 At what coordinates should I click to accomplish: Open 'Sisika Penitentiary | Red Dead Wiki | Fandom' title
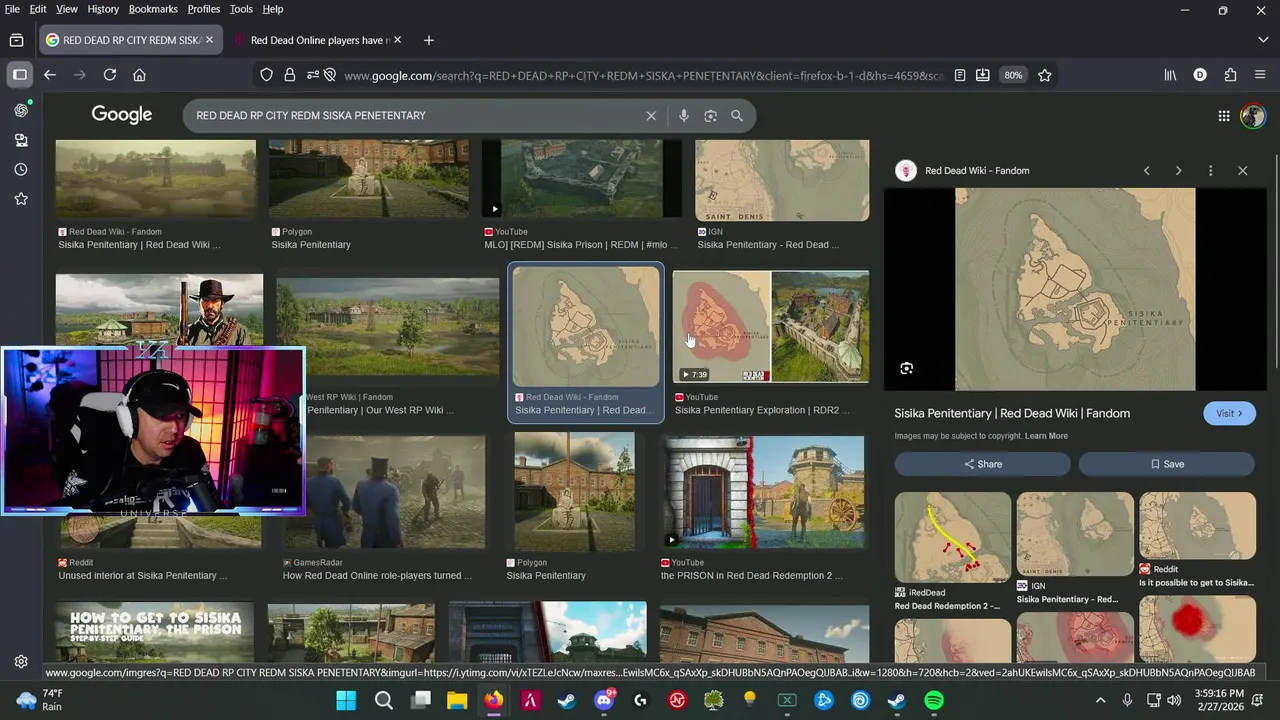[1012, 413]
